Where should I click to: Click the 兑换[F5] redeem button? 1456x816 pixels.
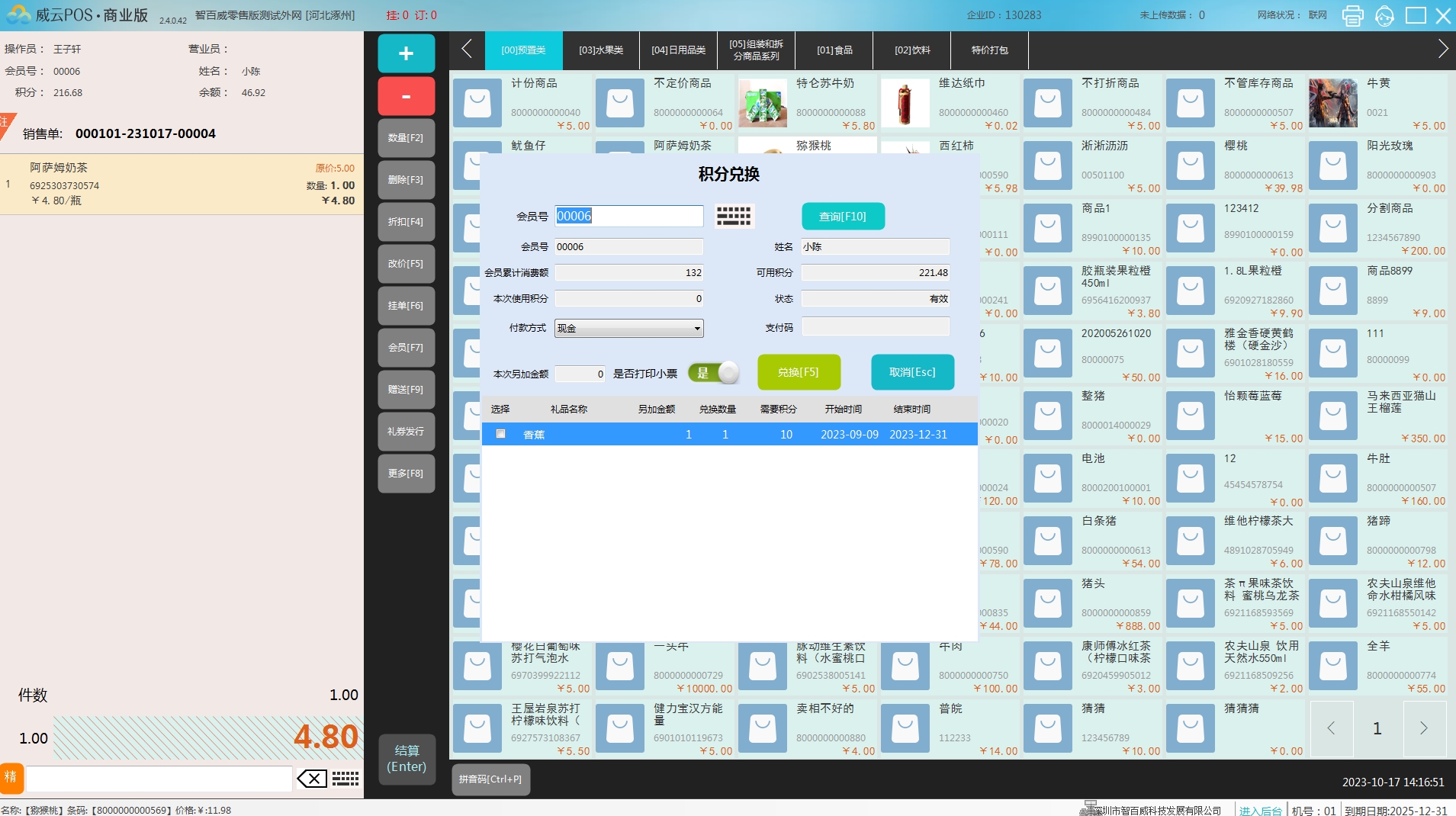(x=799, y=372)
